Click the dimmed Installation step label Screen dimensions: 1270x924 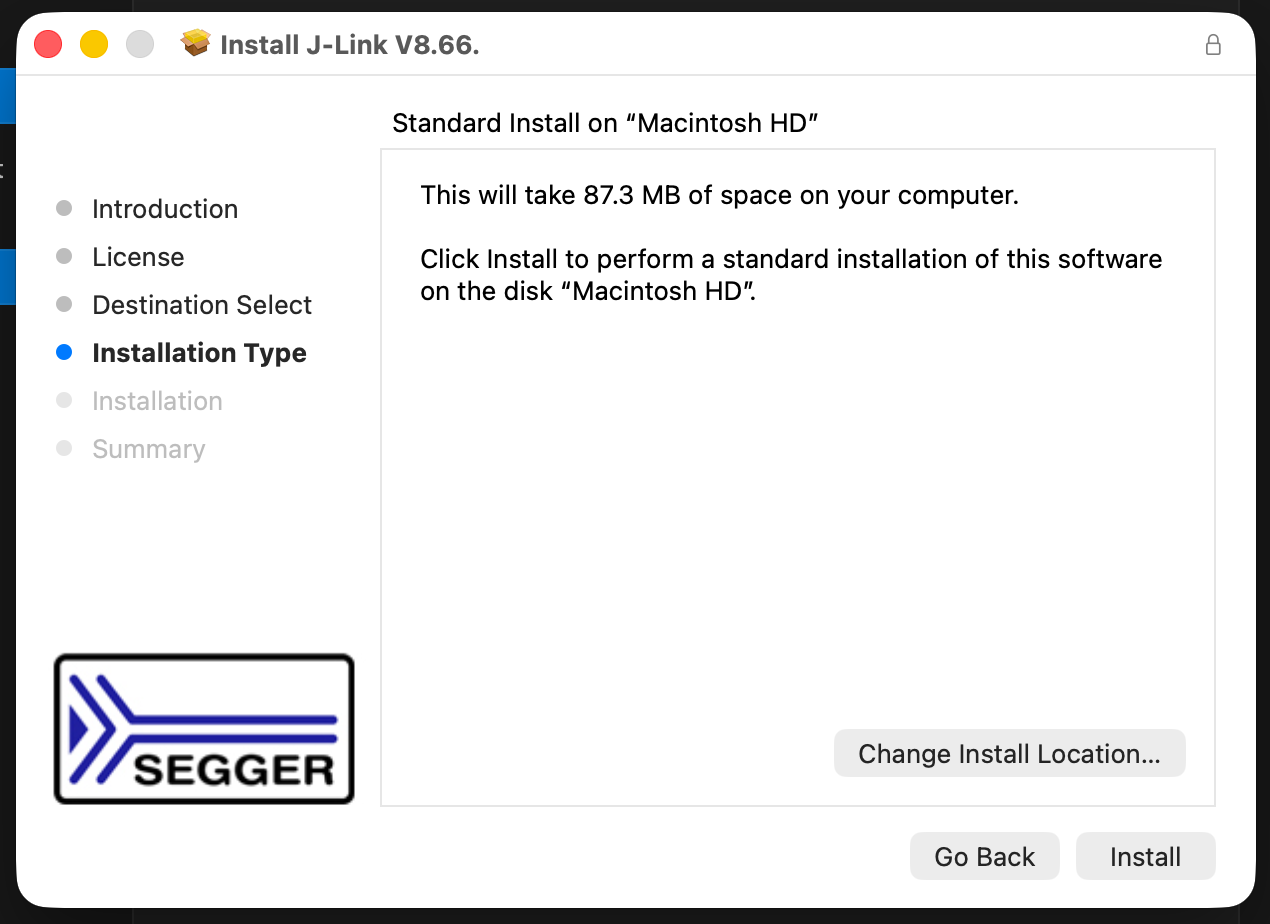point(157,401)
